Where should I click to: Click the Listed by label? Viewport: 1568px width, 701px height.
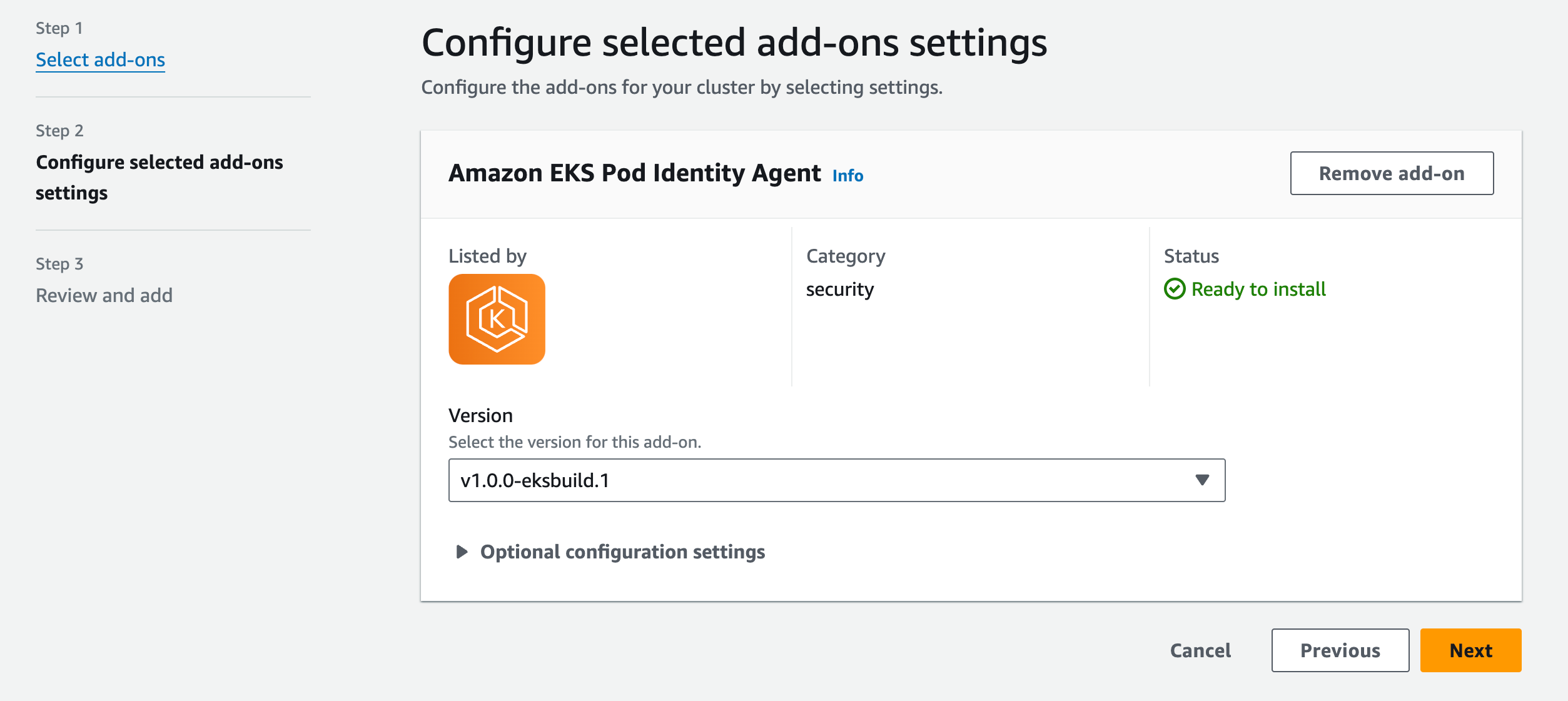tap(487, 256)
